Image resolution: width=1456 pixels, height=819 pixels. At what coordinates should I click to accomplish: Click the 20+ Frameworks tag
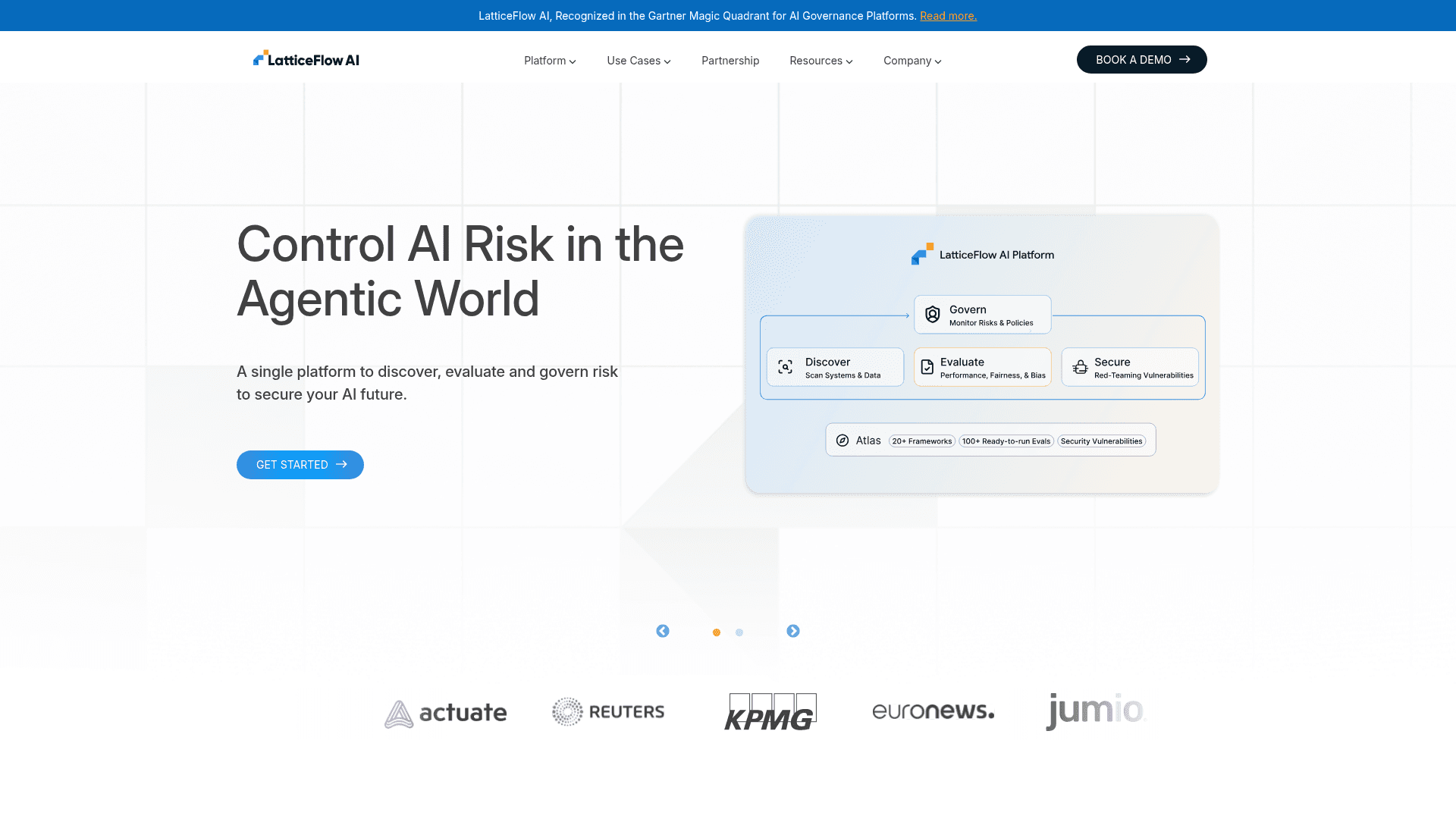point(922,441)
